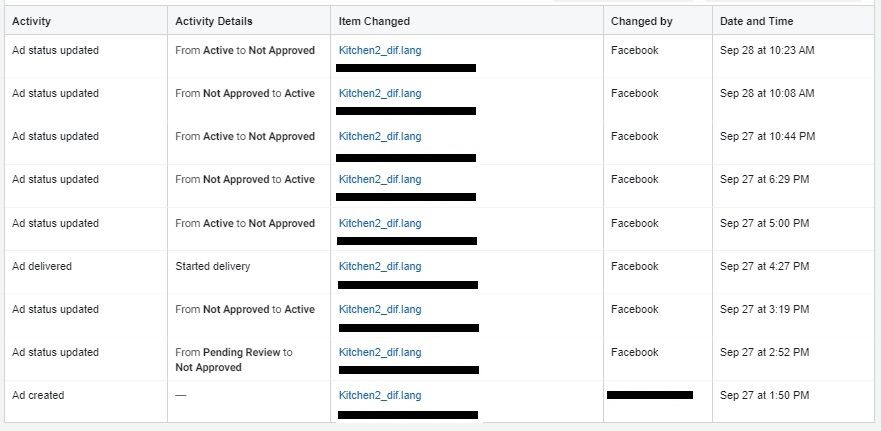The width and height of the screenshot is (881, 431).
Task: Click Kitchen2_dif.lang link in the Ad created row
Action: point(380,395)
